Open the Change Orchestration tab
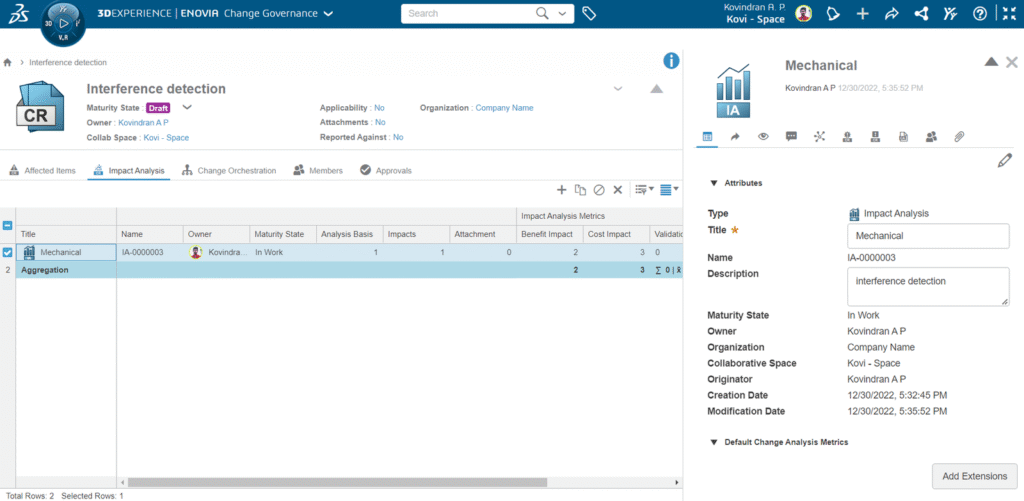The height and width of the screenshot is (501, 1024). pyautogui.click(x=228, y=171)
